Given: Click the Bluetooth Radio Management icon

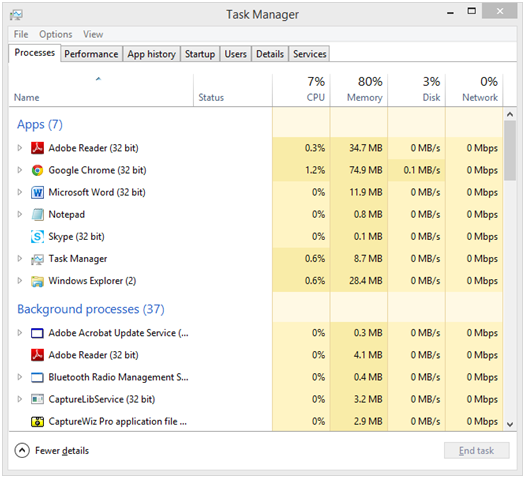Looking at the screenshot, I should point(37,377).
